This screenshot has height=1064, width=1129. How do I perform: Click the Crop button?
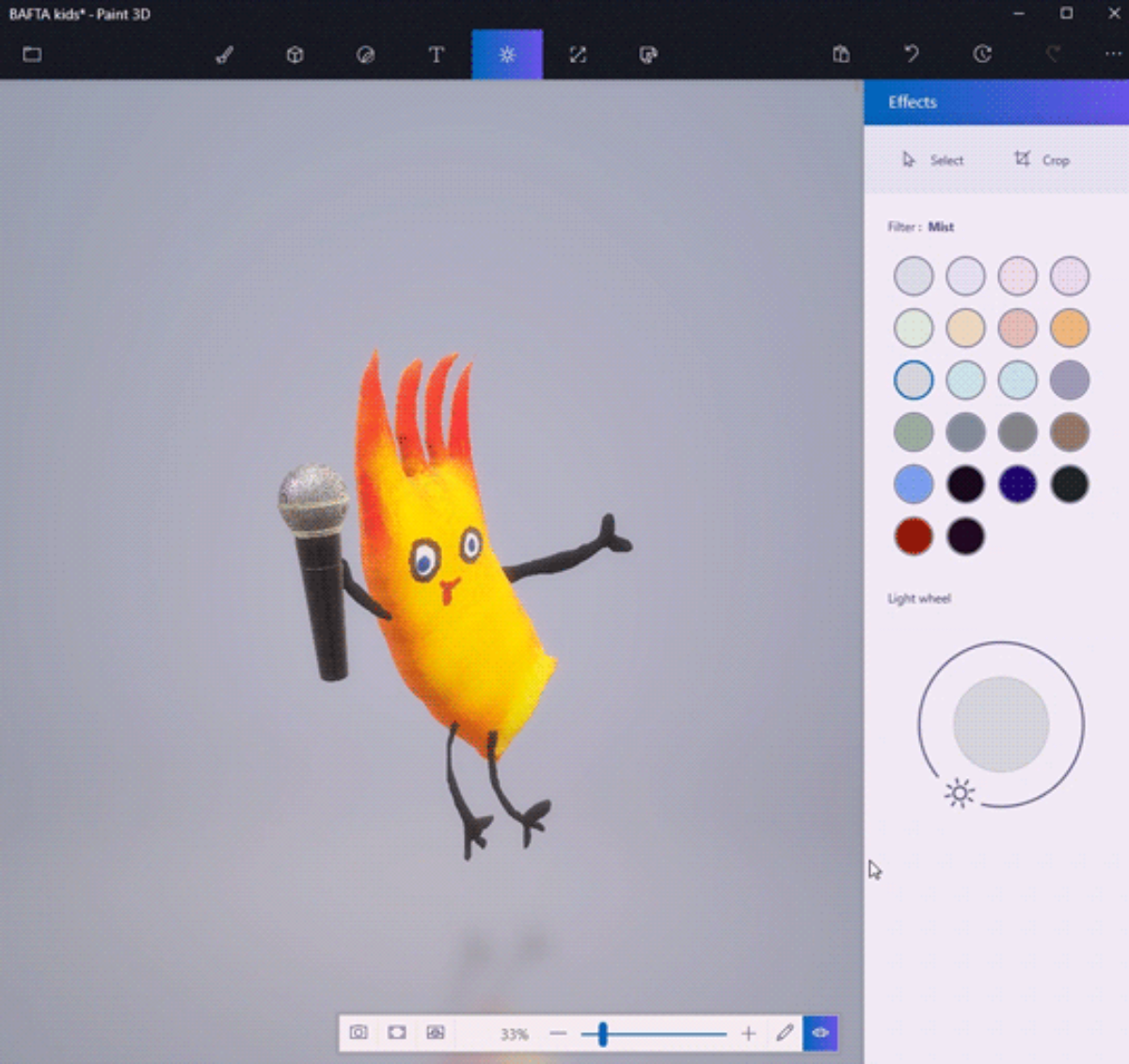pos(1042,160)
